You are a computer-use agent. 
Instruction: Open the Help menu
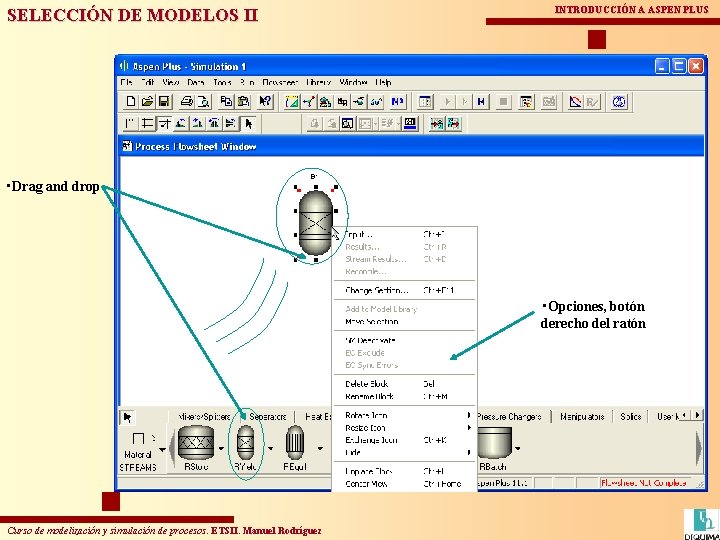[x=383, y=83]
